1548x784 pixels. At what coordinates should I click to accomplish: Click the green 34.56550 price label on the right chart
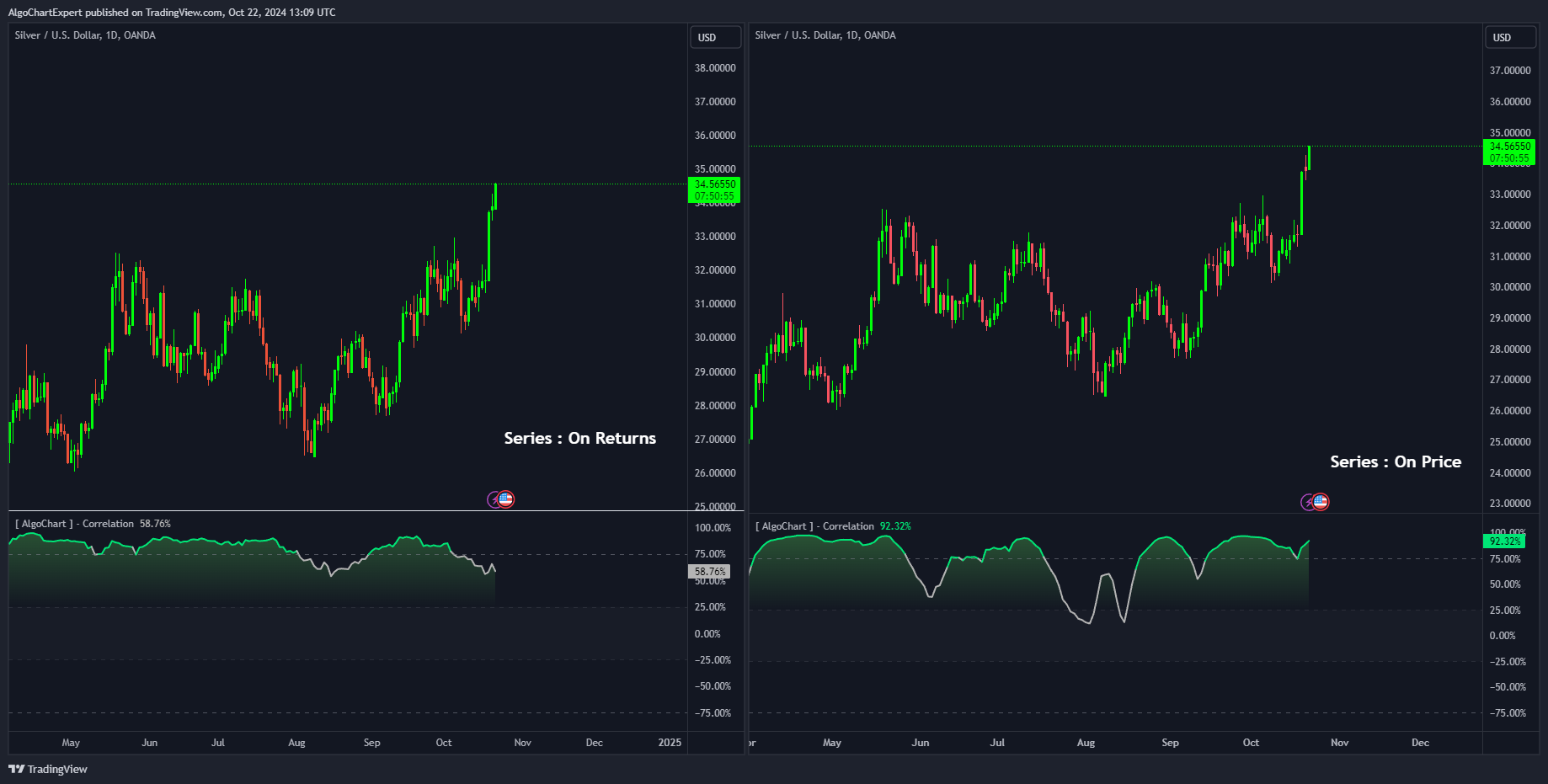[x=1509, y=152]
